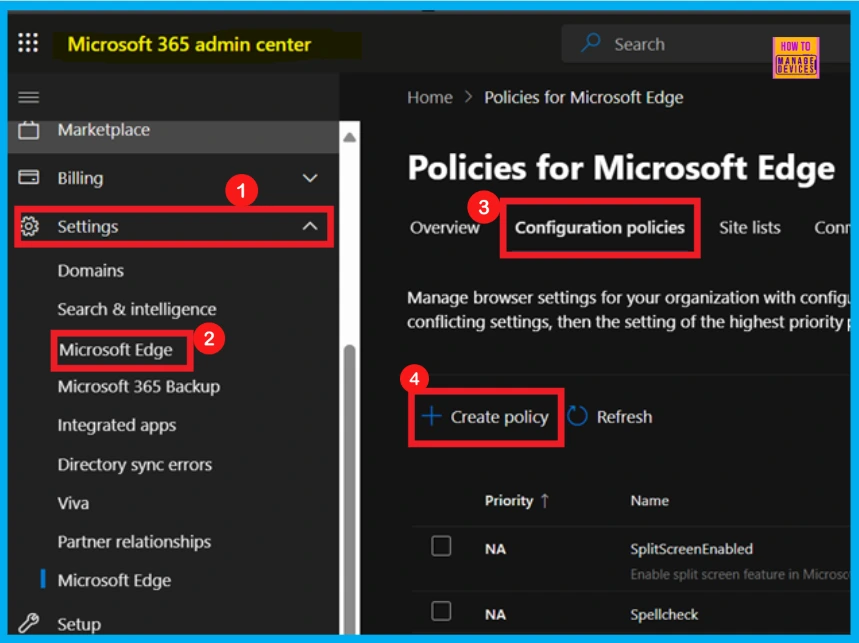The width and height of the screenshot is (859, 643).
Task: Click the Priority column header
Action: (x=508, y=501)
